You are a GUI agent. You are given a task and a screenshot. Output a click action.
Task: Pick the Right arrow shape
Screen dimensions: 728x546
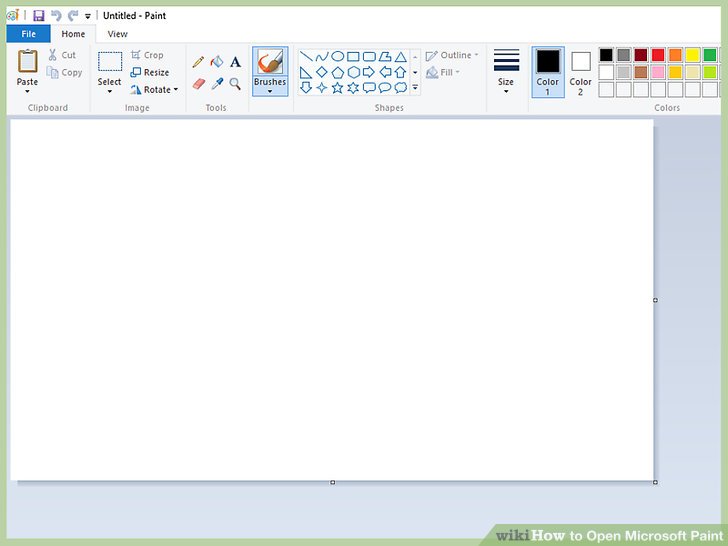tap(369, 72)
